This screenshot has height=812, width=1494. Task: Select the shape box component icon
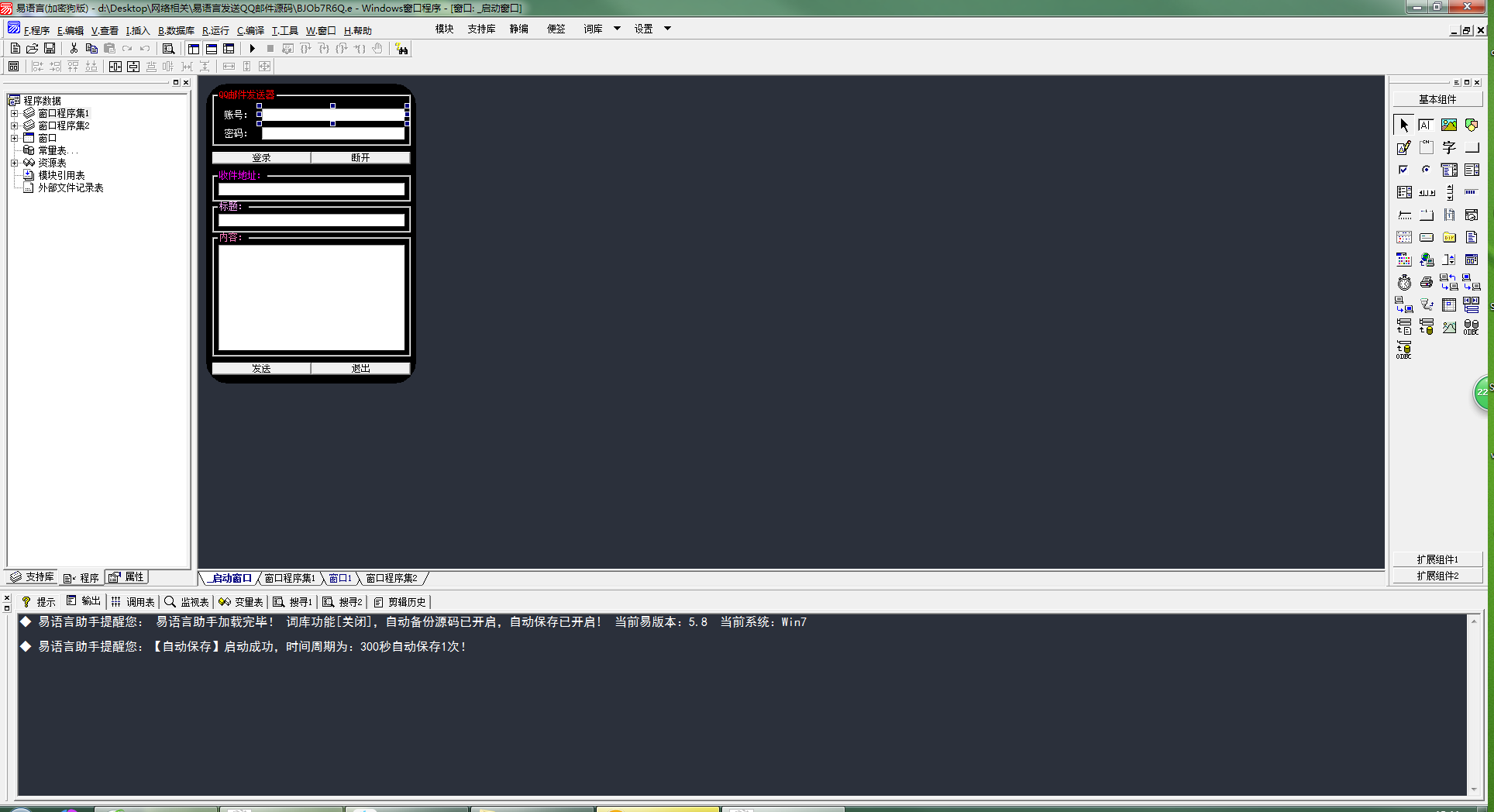[1471, 125]
